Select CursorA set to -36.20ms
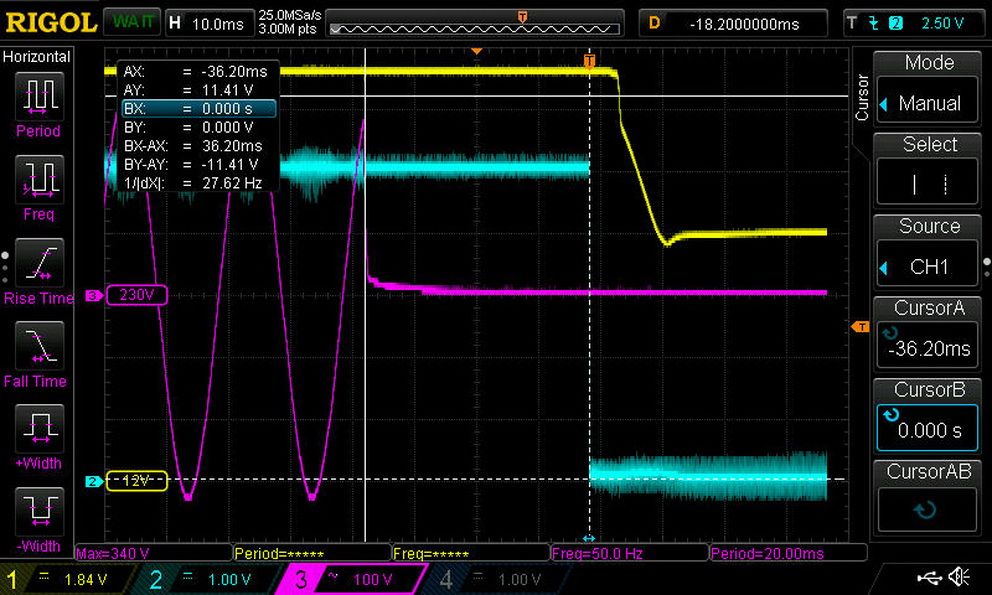 [927, 334]
